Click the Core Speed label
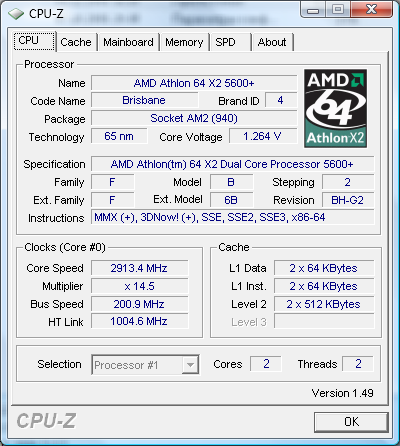Viewport: 400px width, 446px height. pyautogui.click(x=55, y=268)
